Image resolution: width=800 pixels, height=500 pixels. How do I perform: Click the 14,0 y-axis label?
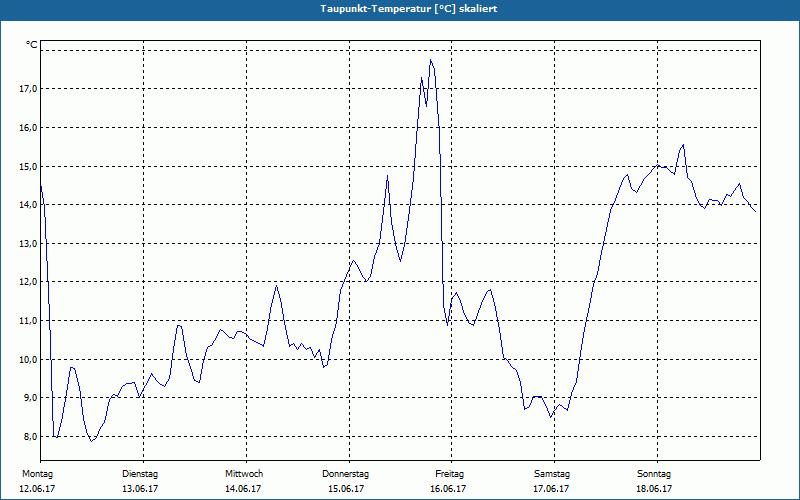29,205
